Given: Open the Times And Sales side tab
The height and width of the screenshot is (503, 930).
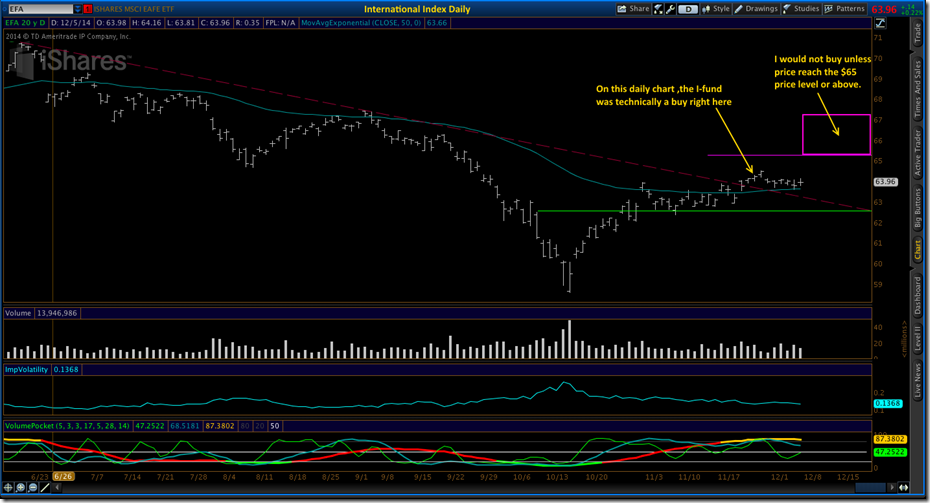Looking at the screenshot, I should pyautogui.click(x=918, y=89).
